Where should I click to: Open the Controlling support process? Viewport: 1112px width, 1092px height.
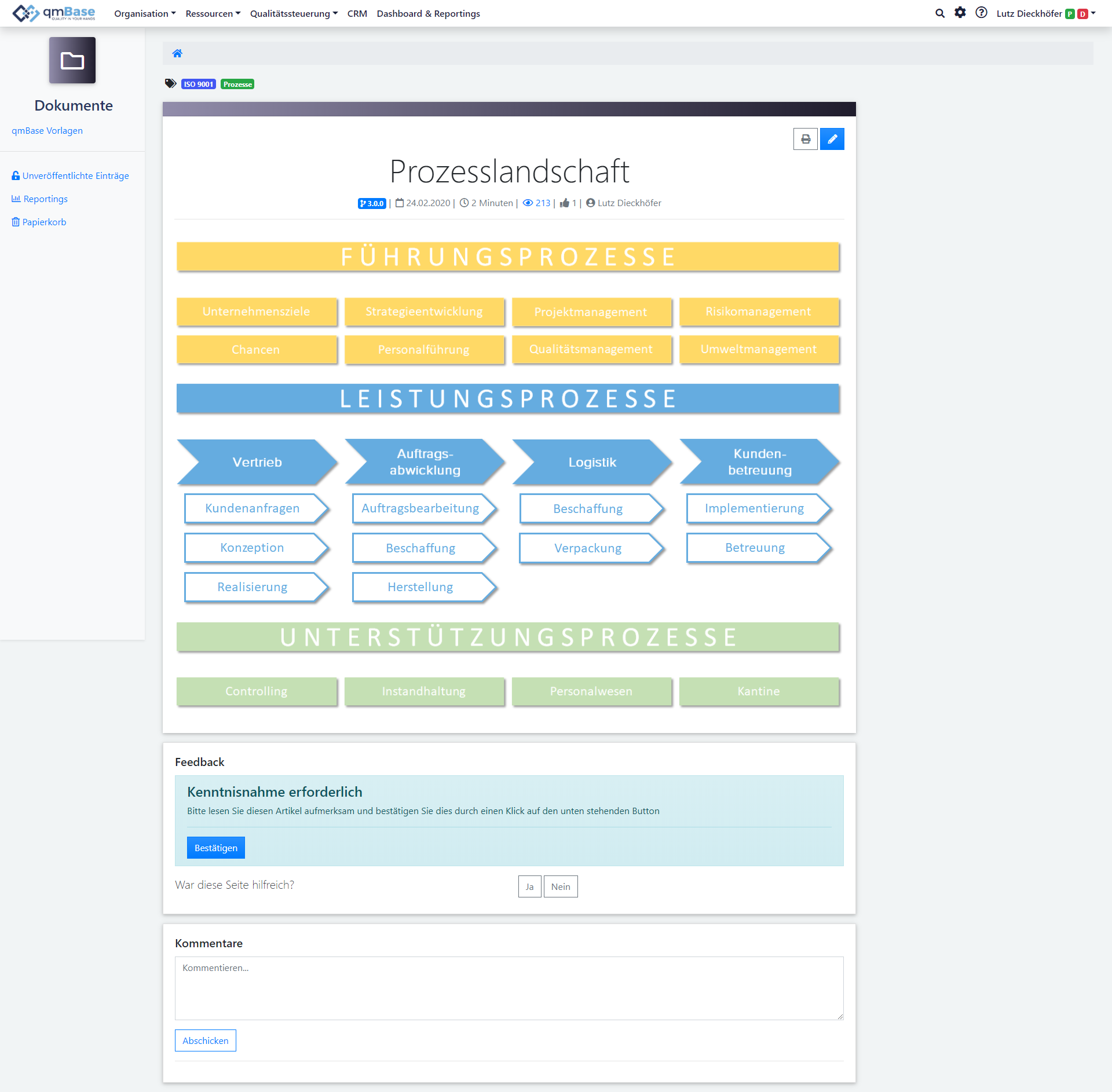(257, 691)
